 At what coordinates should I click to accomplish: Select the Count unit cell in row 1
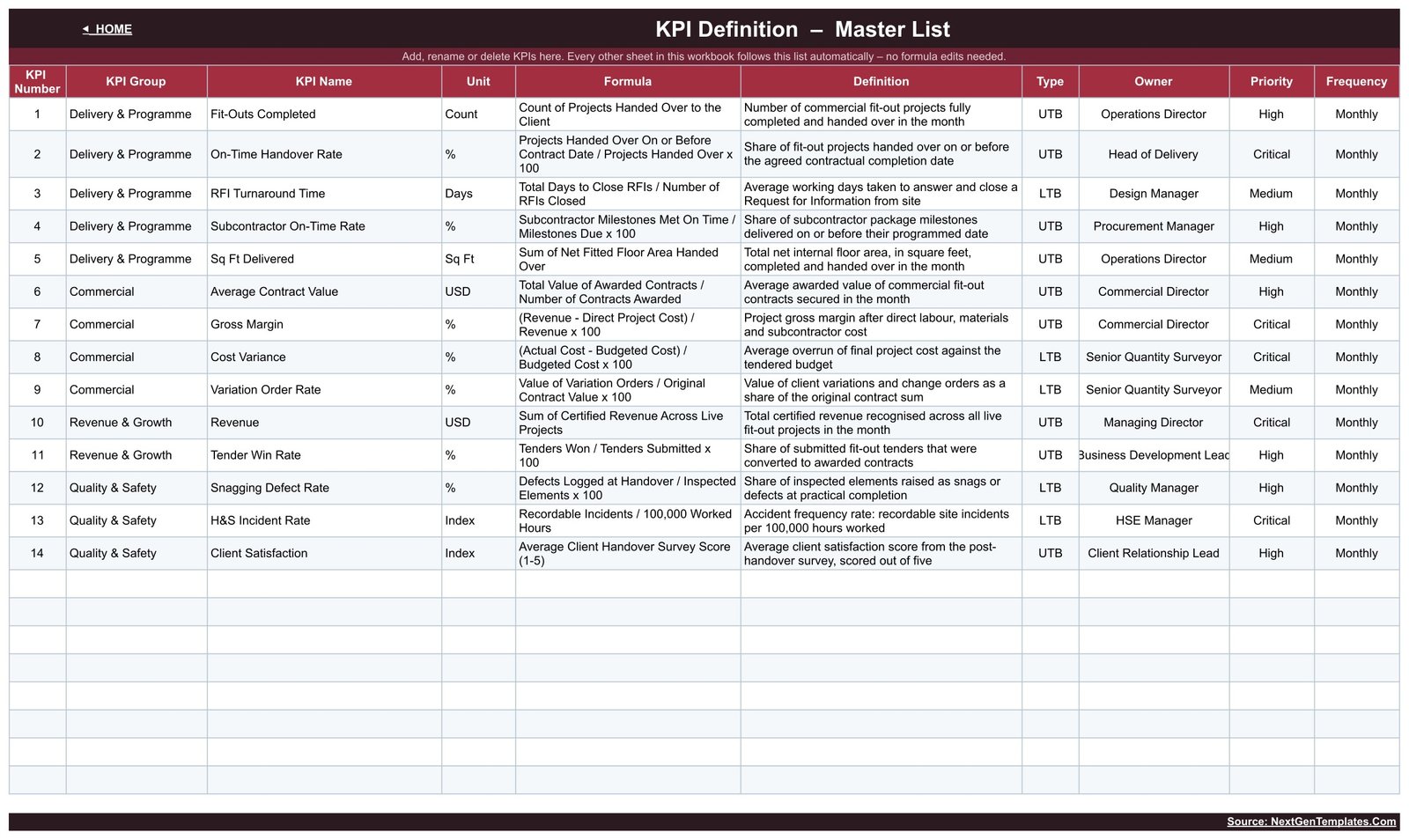pos(478,114)
